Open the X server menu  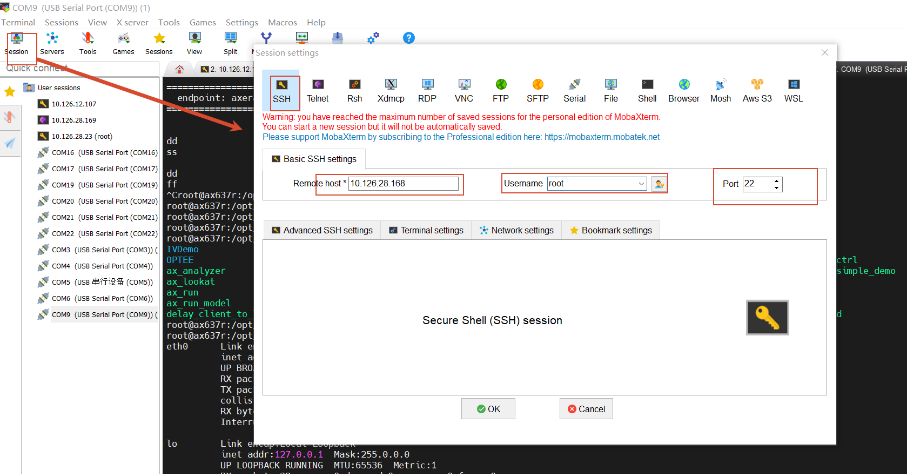[132, 23]
